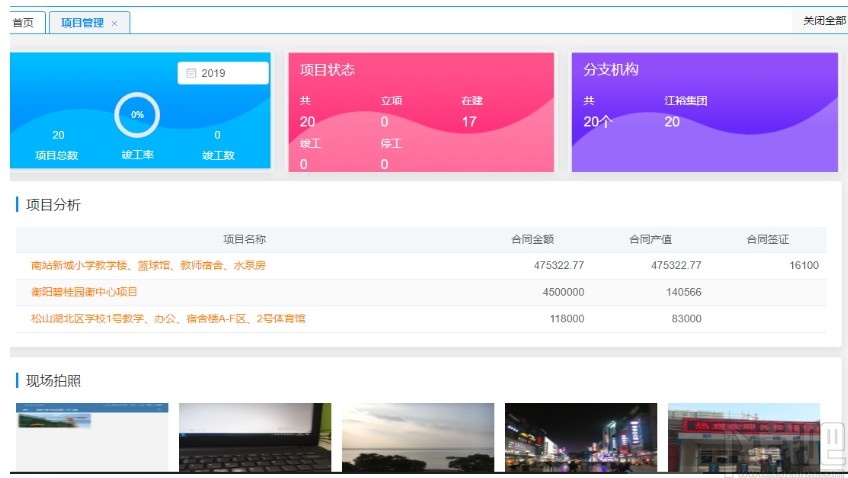Open the red banner building photo thumbnail
This screenshot has height=478, width=848.
coord(744,437)
